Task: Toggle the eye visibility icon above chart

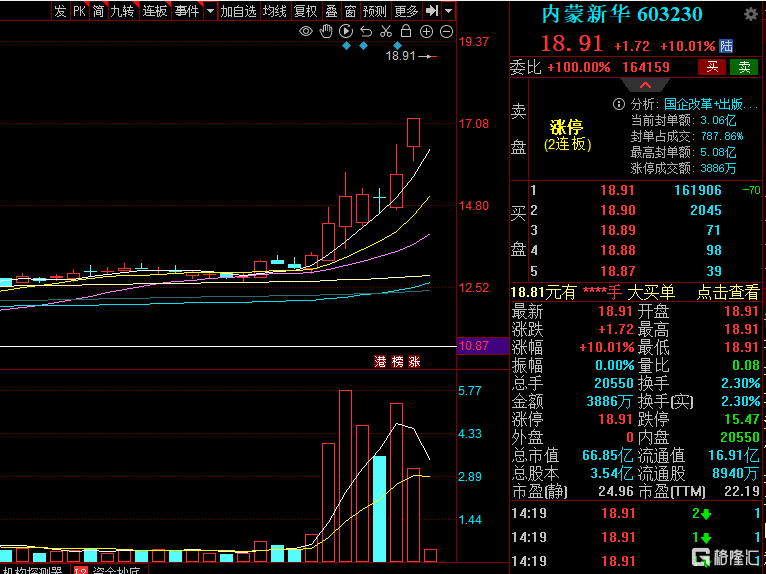Action: coord(306,32)
